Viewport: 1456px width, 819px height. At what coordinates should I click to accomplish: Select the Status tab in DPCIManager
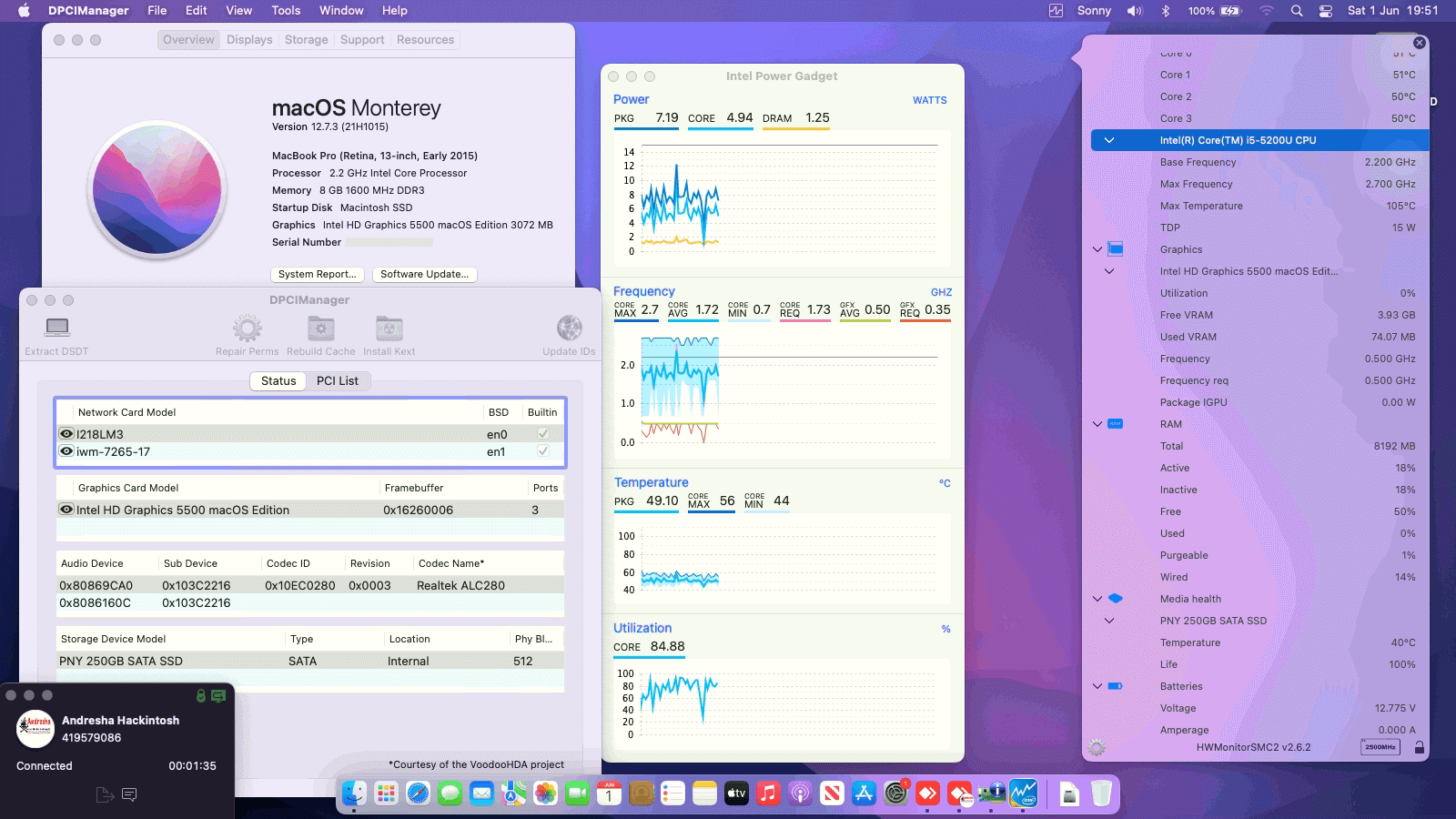[x=278, y=381]
